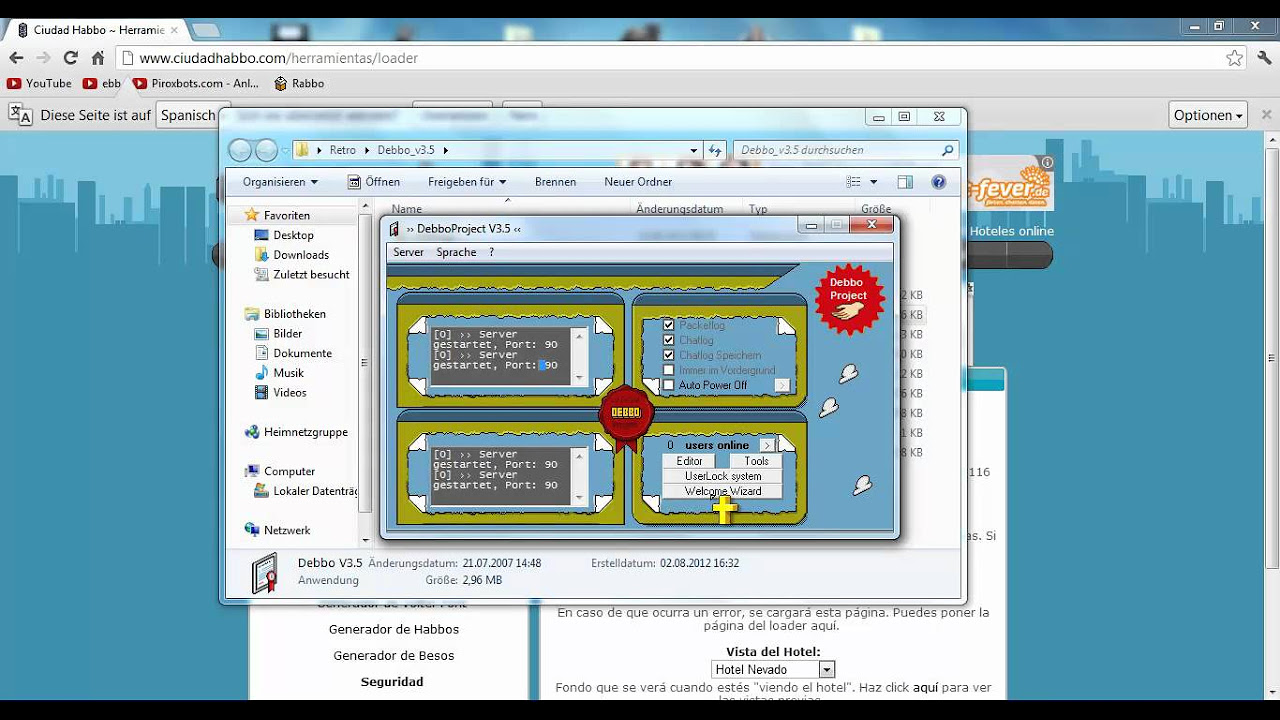Click the Editor button

click(689, 461)
